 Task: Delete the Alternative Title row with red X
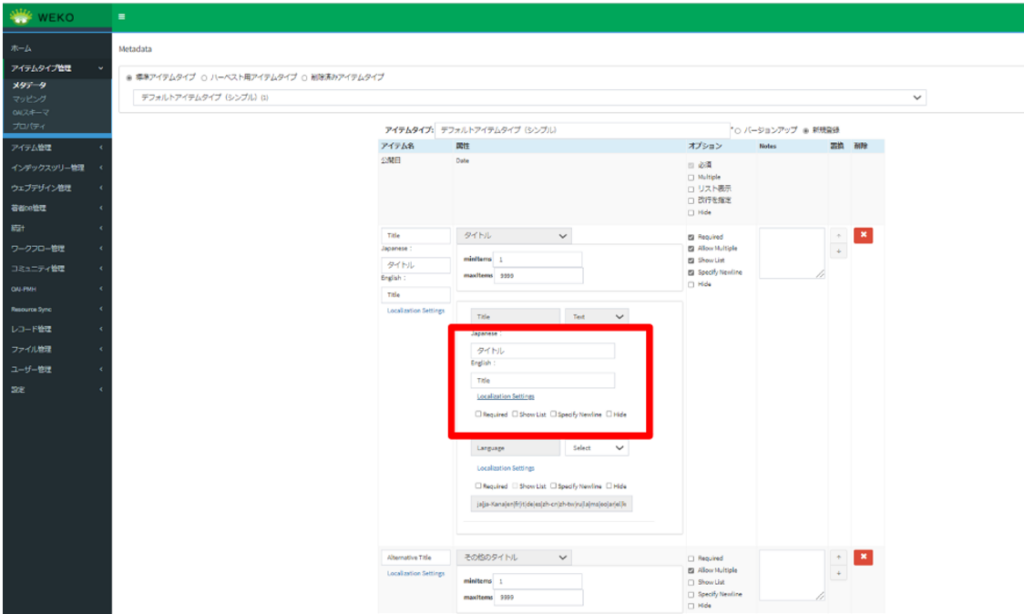tap(863, 557)
